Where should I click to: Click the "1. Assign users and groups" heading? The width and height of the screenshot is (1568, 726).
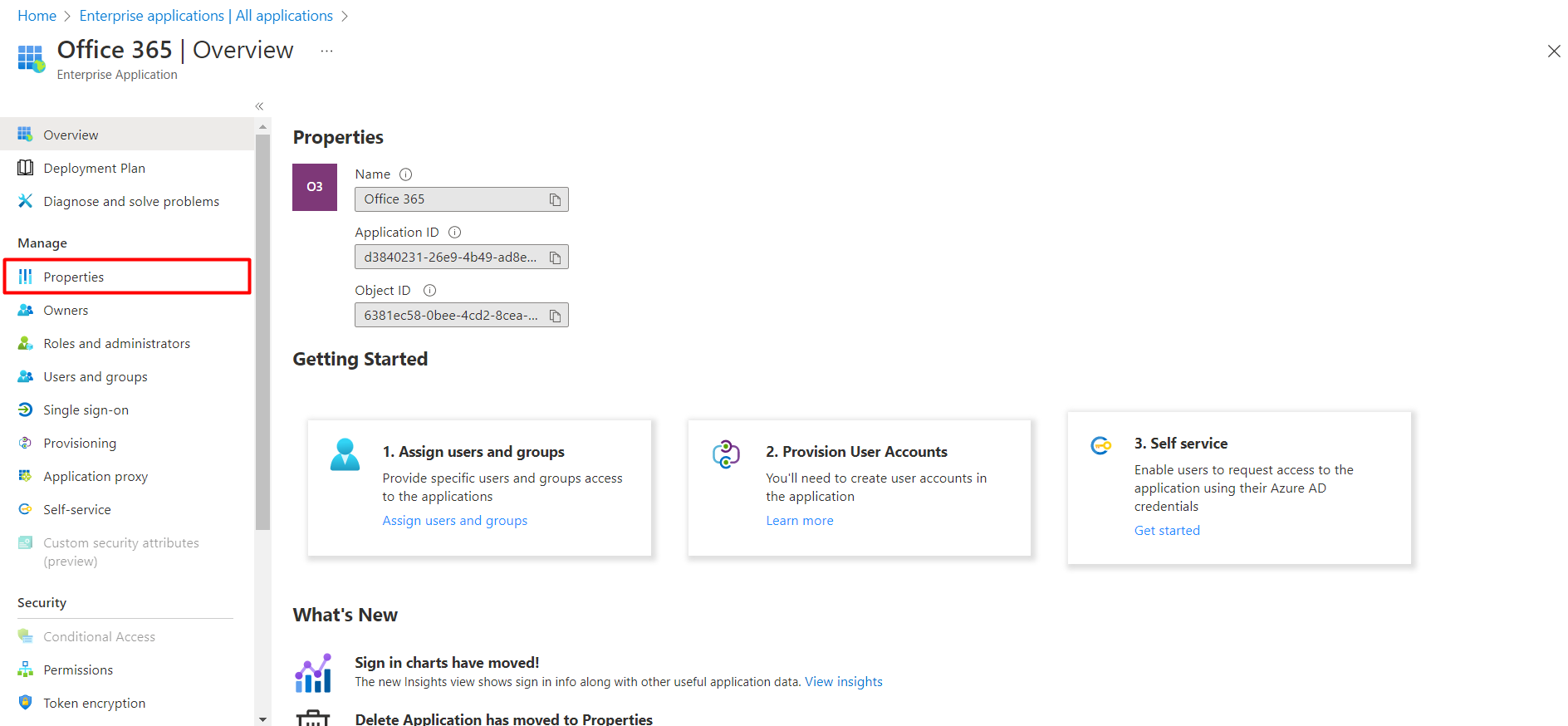coord(473,452)
